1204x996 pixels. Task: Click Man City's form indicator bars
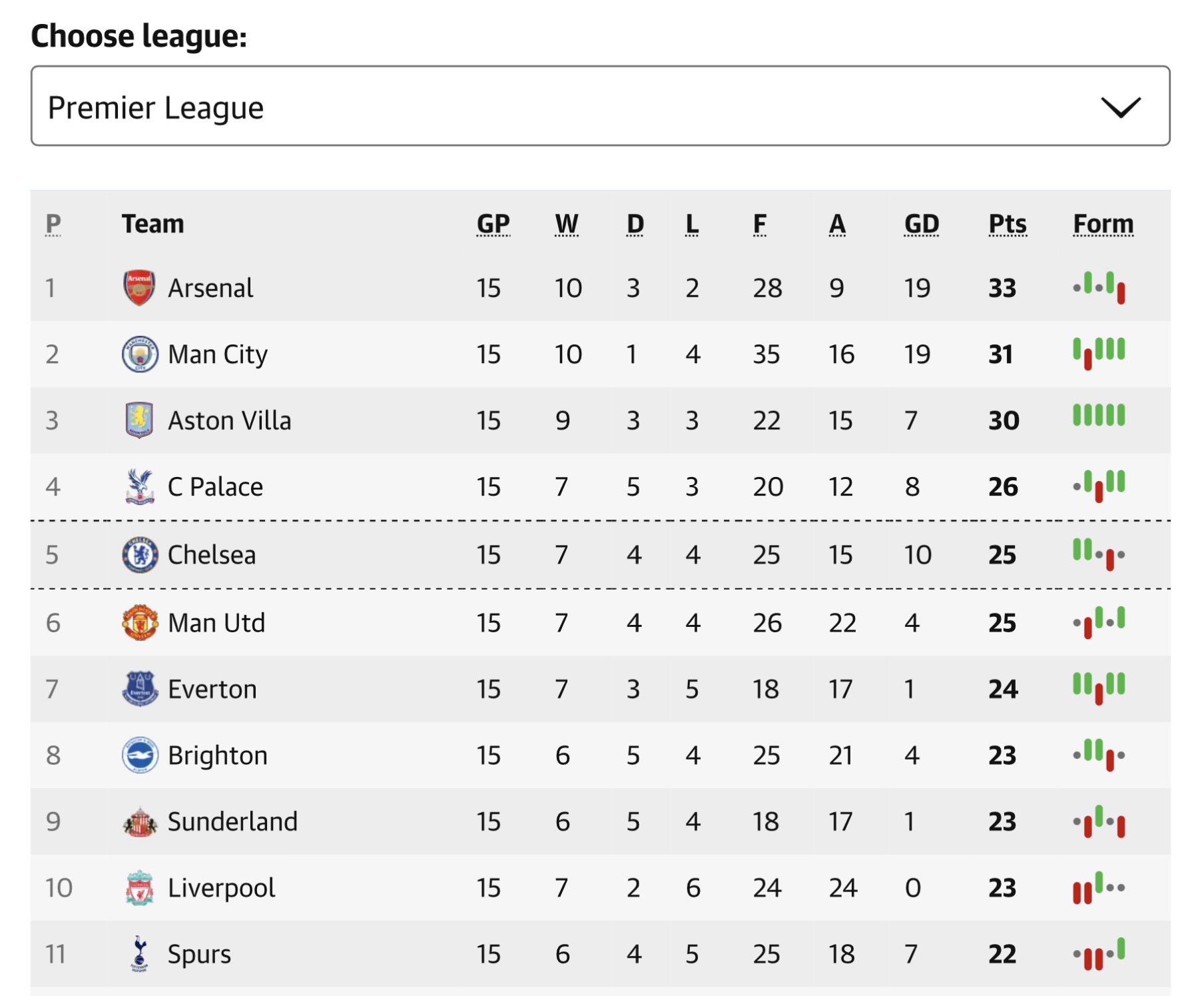point(1099,352)
